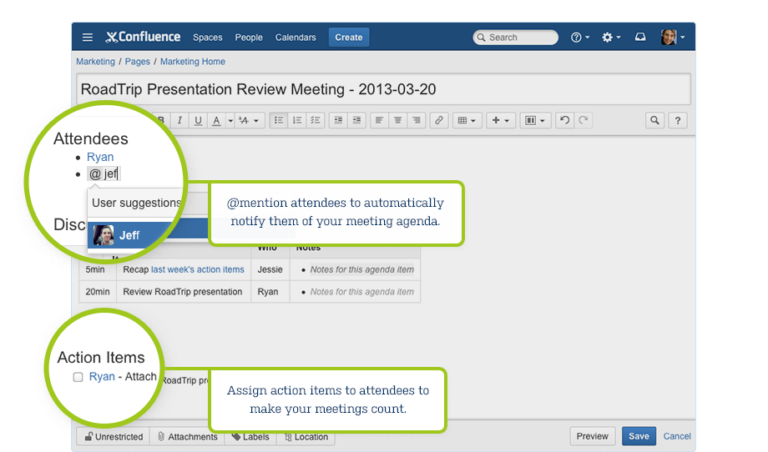Open the table dropdown
Image resolution: width=768 pixels, height=452 pixels.
(466, 120)
